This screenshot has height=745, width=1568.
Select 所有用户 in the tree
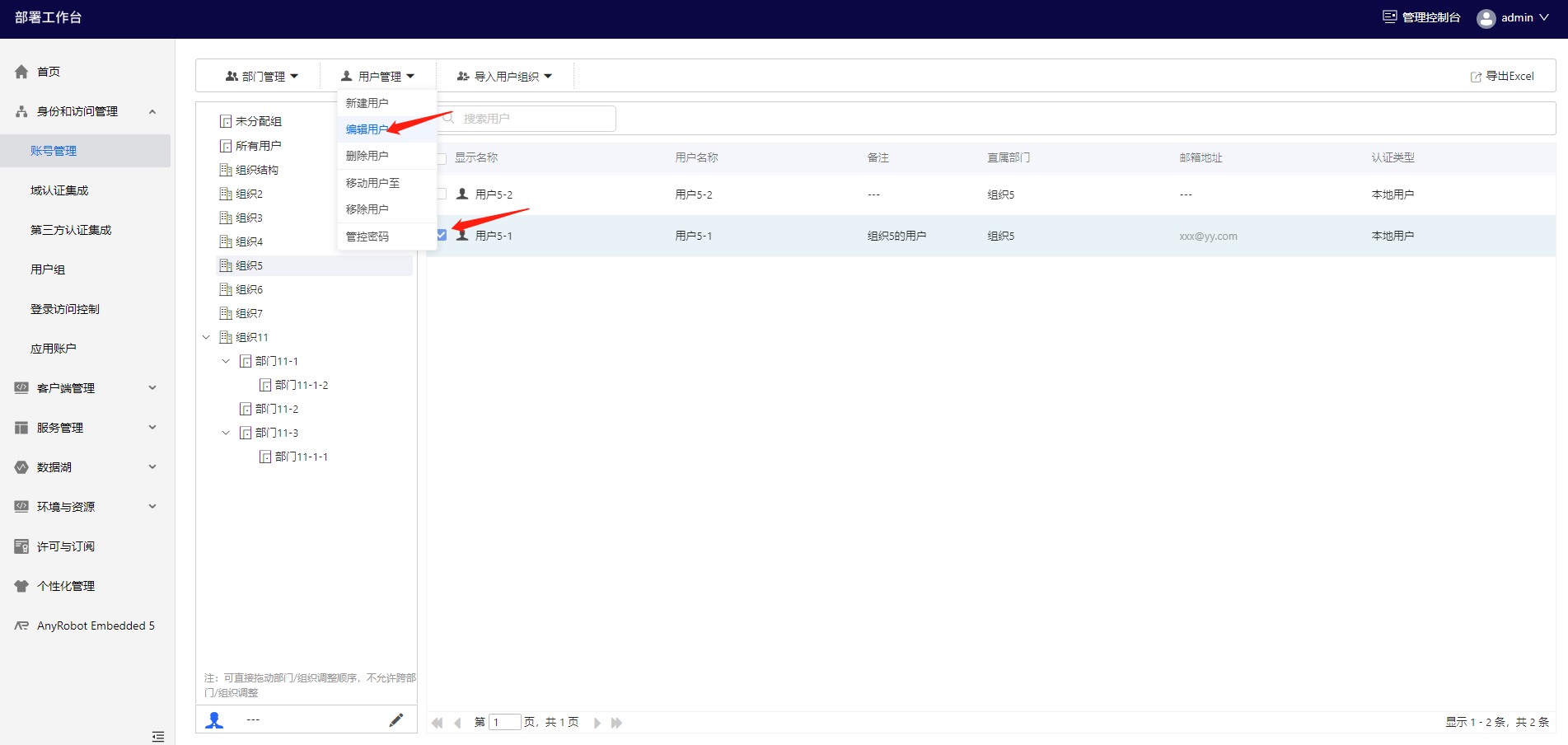(x=258, y=146)
